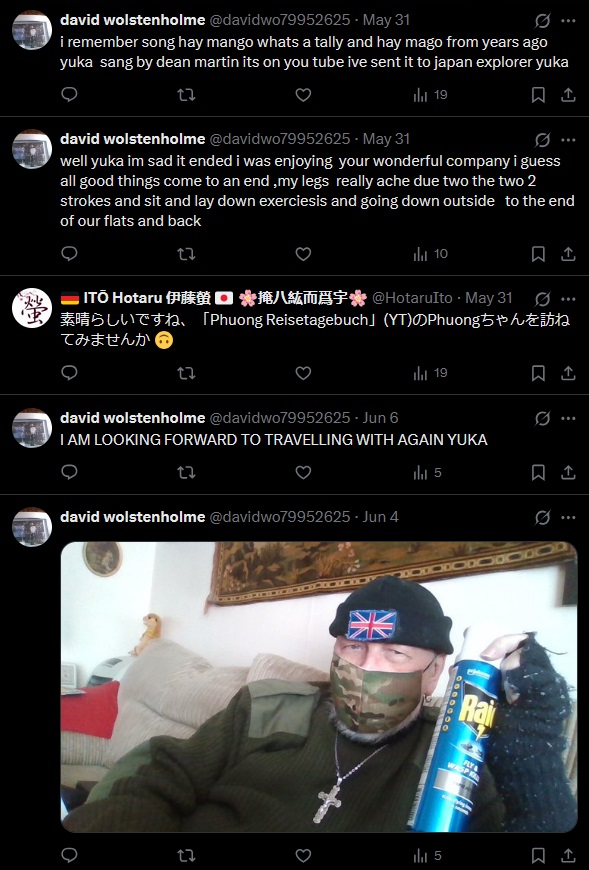Open more options on ITŌ Hotaru's tweet
The width and height of the screenshot is (589, 870).
(568, 299)
